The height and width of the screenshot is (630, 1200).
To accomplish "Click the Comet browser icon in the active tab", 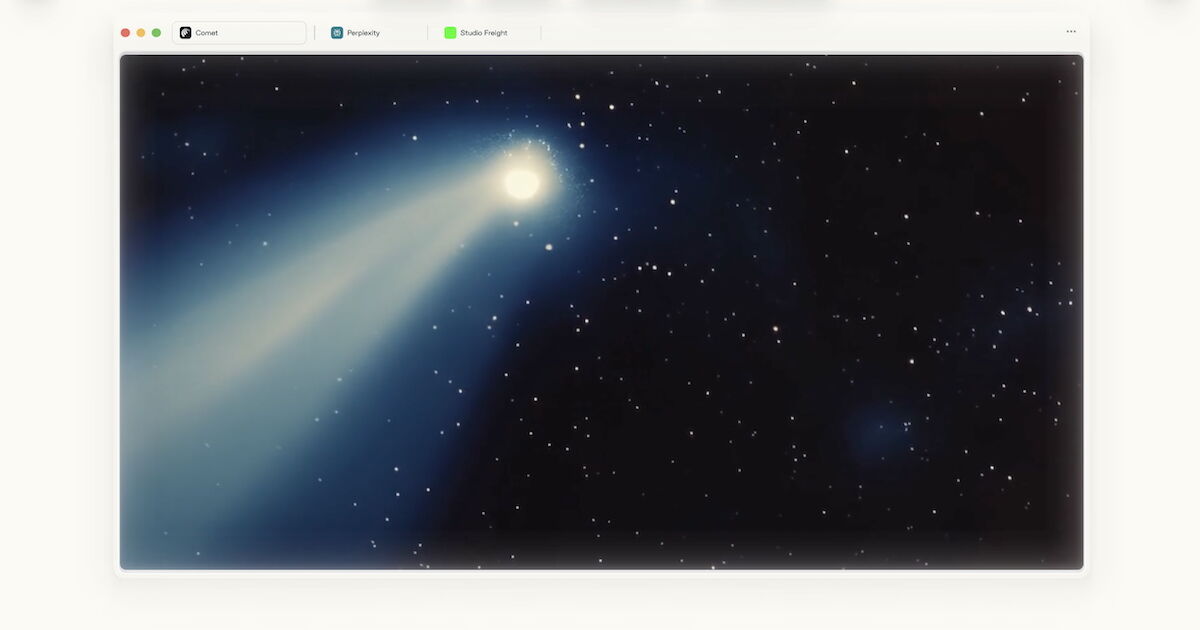I will (x=184, y=32).
